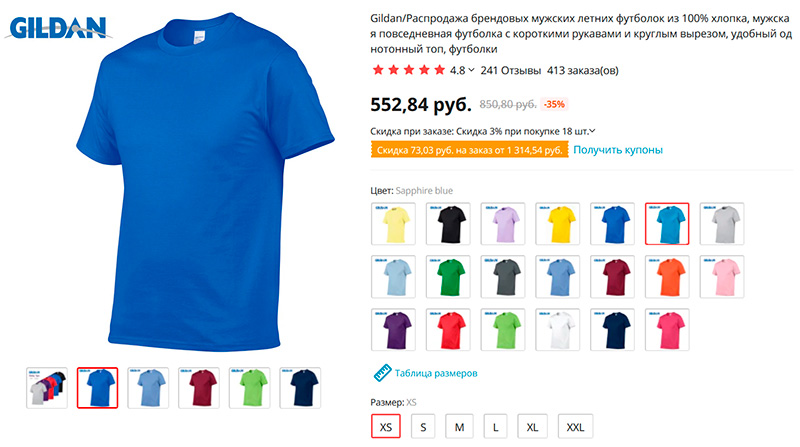The height and width of the screenshot is (447, 800).
Task: Choose the green t-shirt color swatch
Action: [448, 277]
